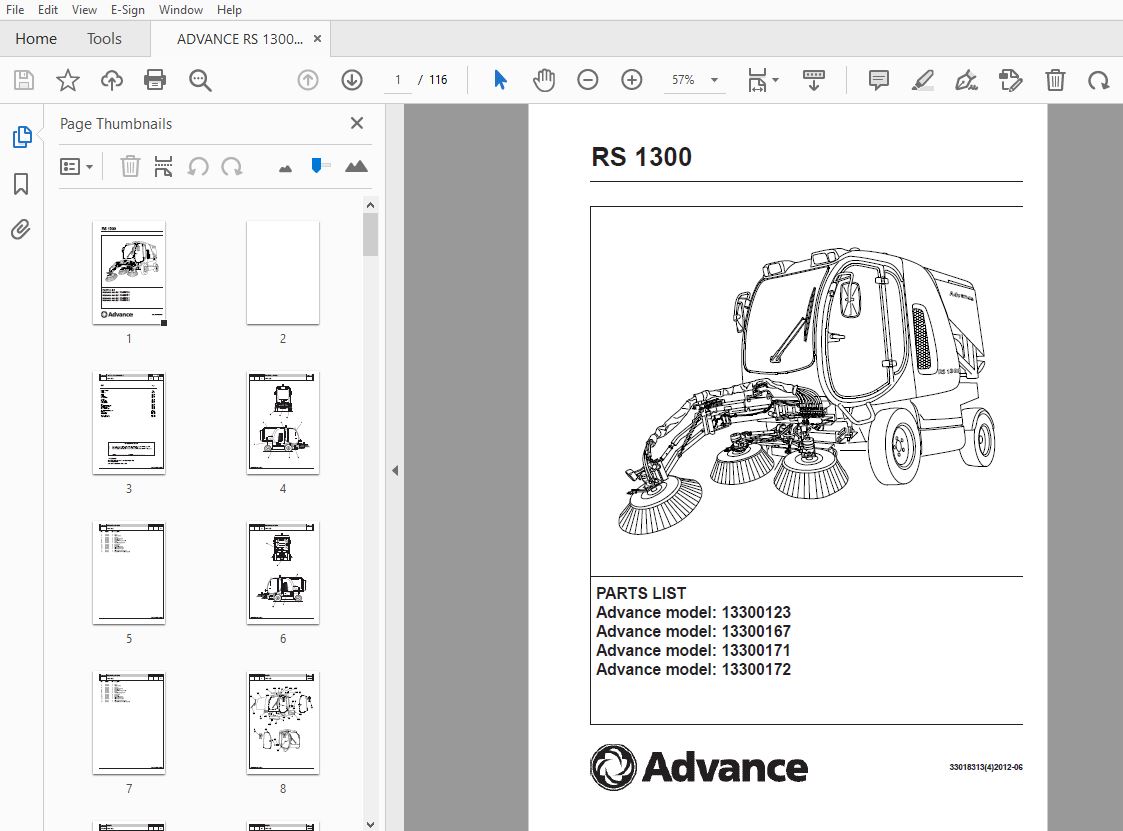Choose the Hand pan tool

[x=544, y=80]
